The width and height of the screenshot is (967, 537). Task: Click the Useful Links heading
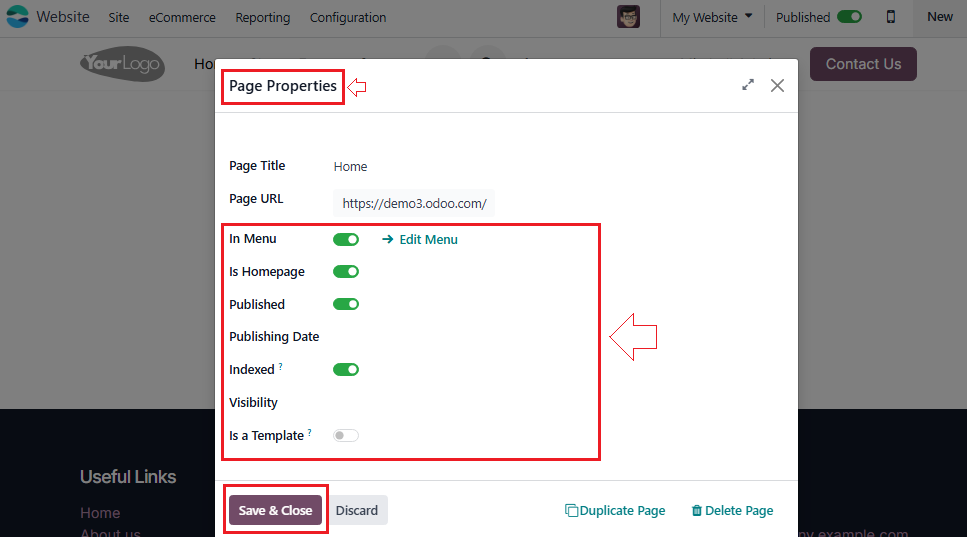(x=128, y=477)
